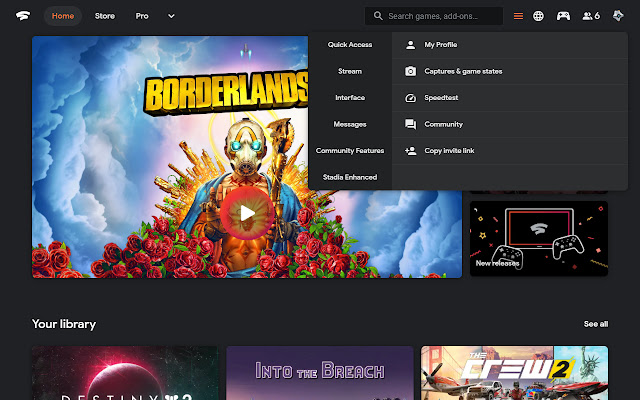Screen dimensions: 640x400
Task: Click the globe language icon
Action: [x=538, y=16]
